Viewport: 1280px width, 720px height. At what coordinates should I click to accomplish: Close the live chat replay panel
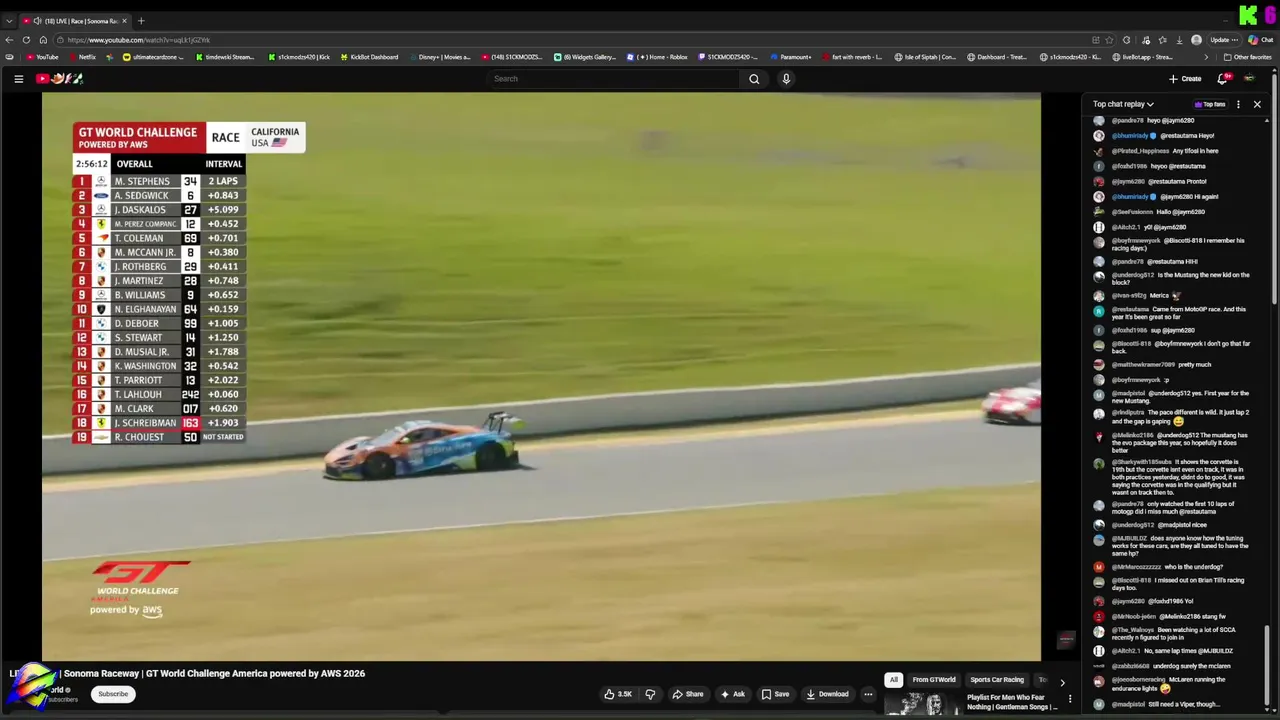(1257, 104)
